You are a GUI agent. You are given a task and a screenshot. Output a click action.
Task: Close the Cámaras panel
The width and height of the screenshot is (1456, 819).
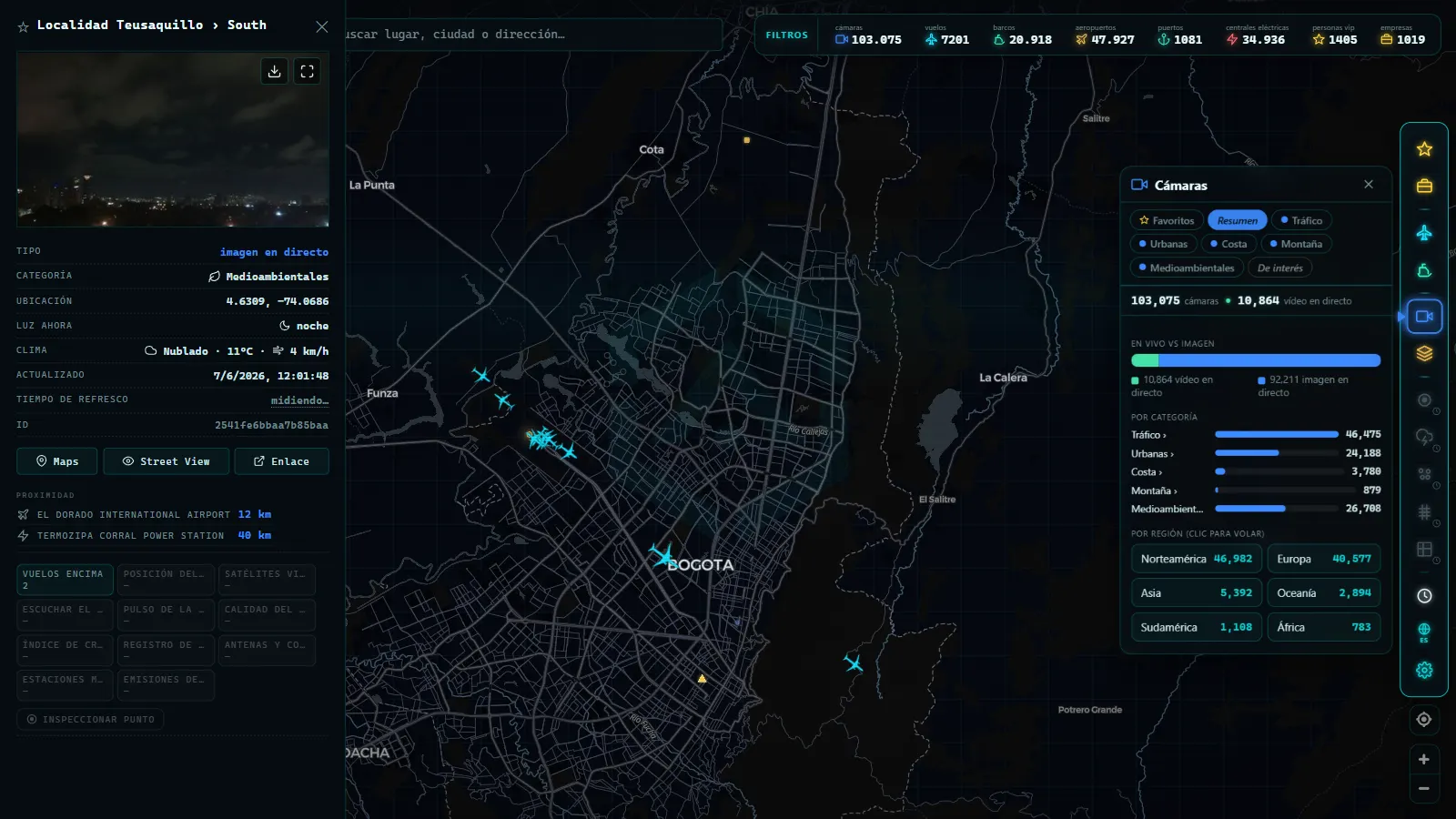coord(1369,184)
